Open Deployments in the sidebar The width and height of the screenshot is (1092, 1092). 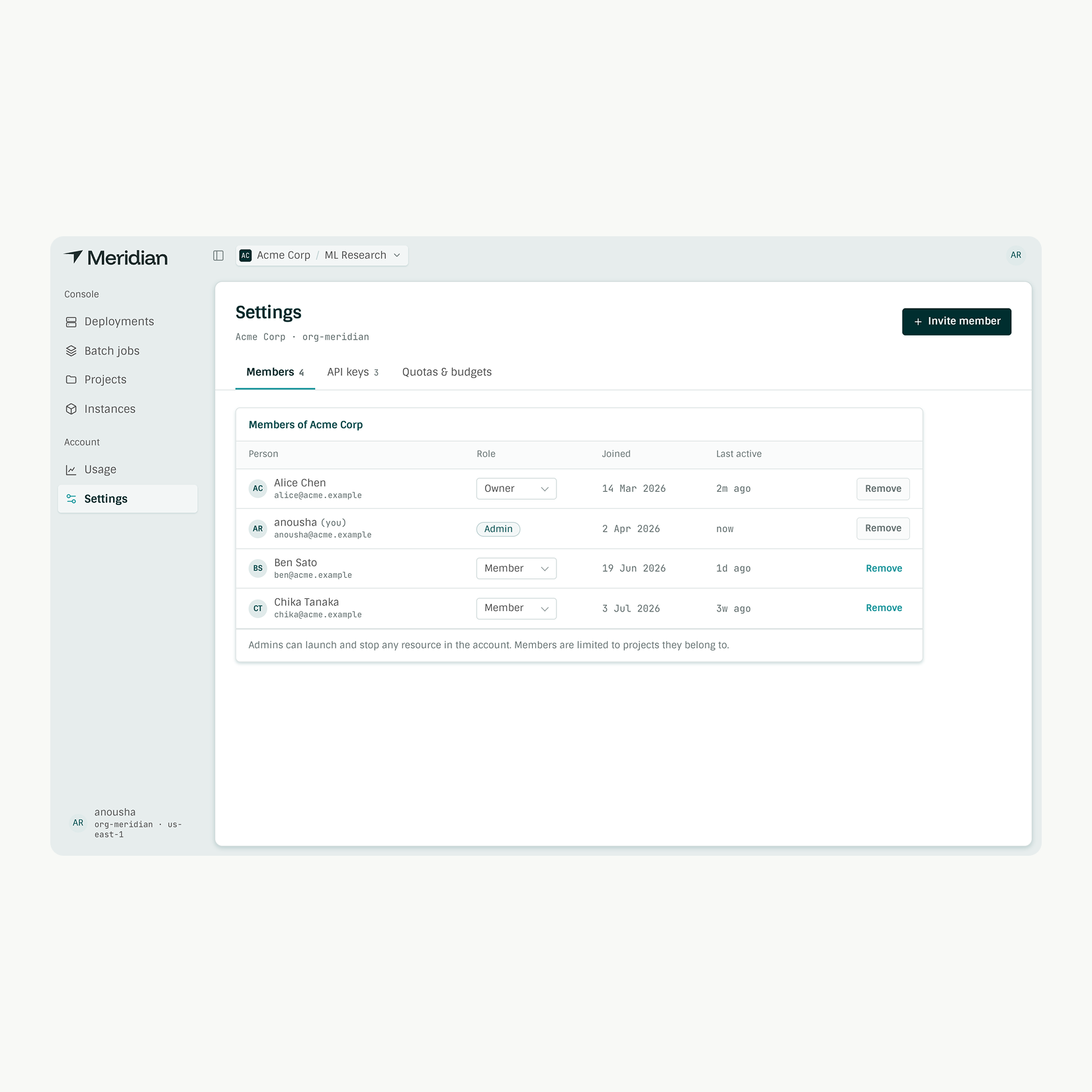(x=128, y=322)
